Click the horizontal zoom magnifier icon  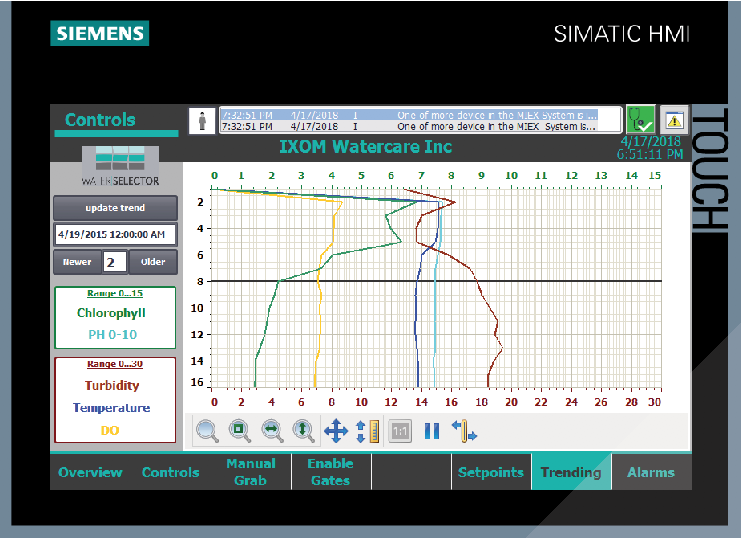(272, 431)
